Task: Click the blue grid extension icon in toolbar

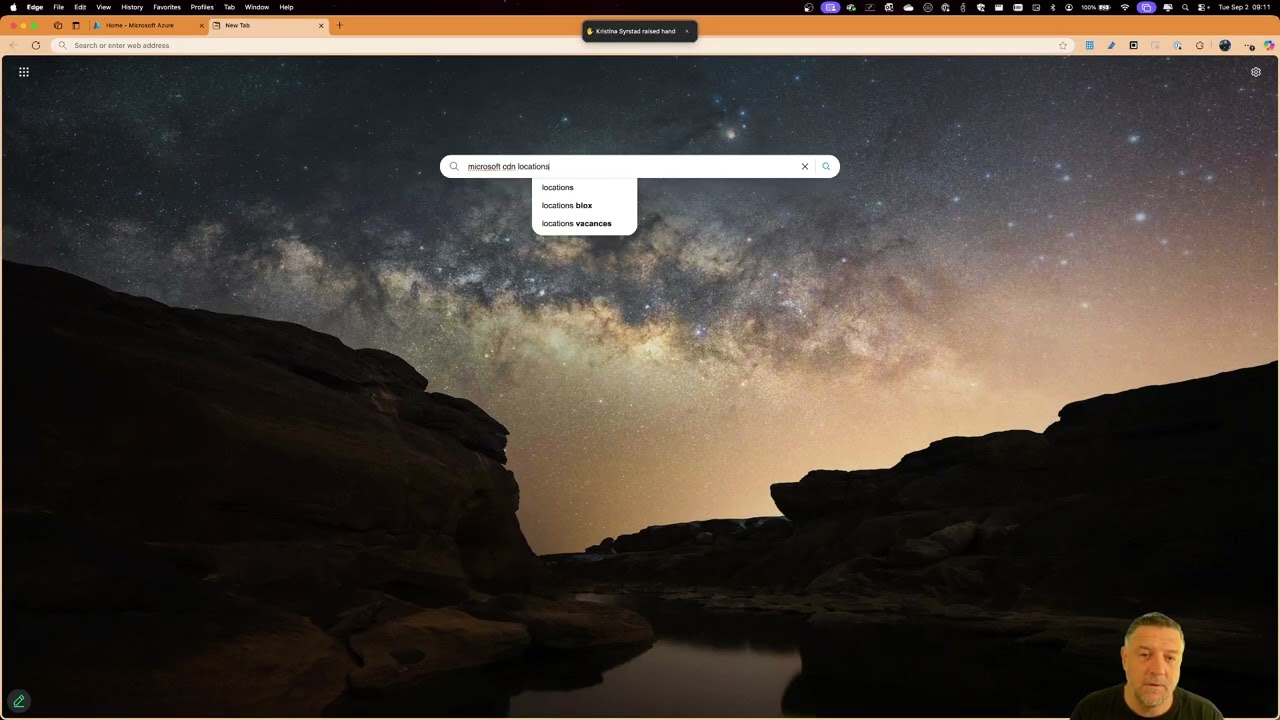Action: (x=1089, y=45)
